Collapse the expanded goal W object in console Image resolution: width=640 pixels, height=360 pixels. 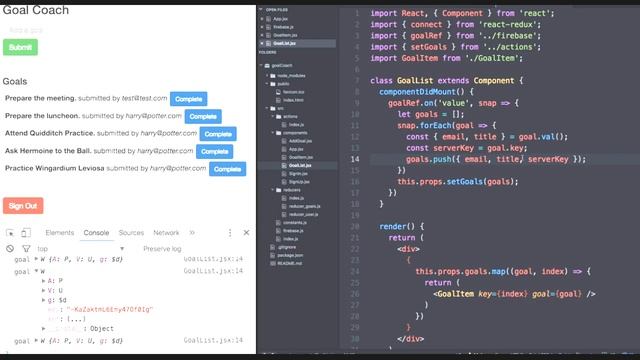pyautogui.click(x=36, y=271)
